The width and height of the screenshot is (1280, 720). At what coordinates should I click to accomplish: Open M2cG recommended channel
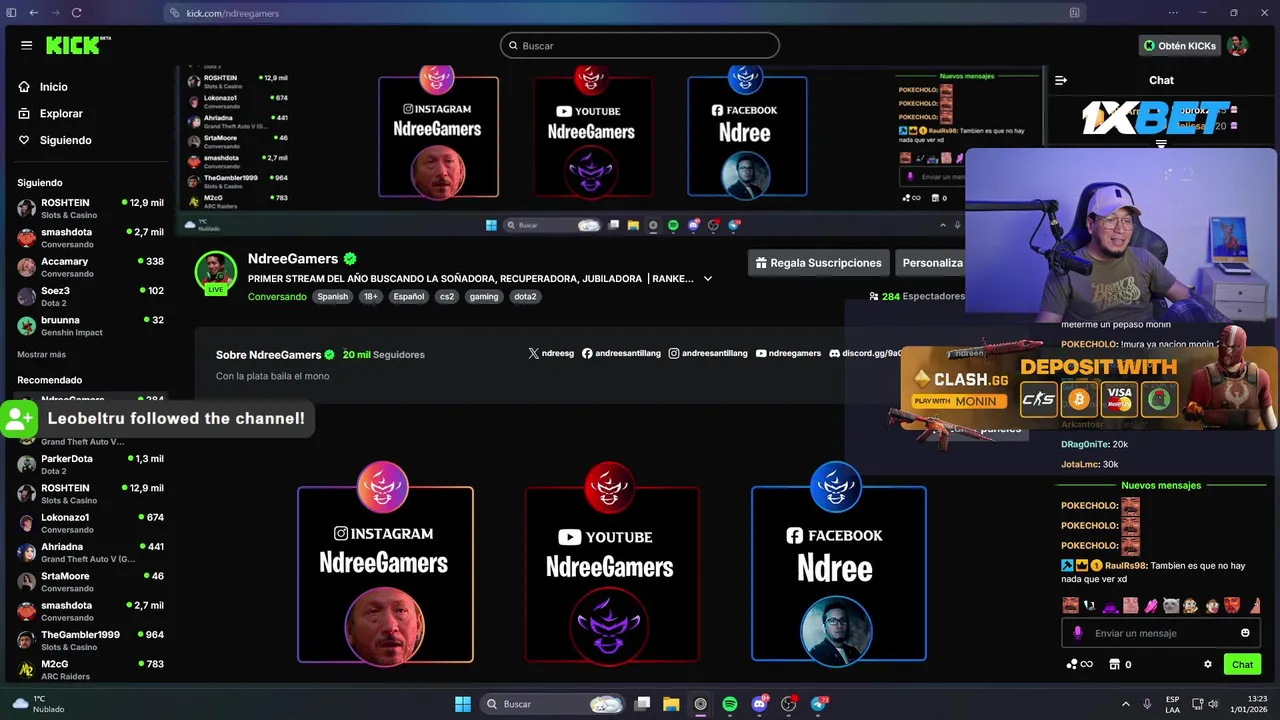click(x=90, y=669)
